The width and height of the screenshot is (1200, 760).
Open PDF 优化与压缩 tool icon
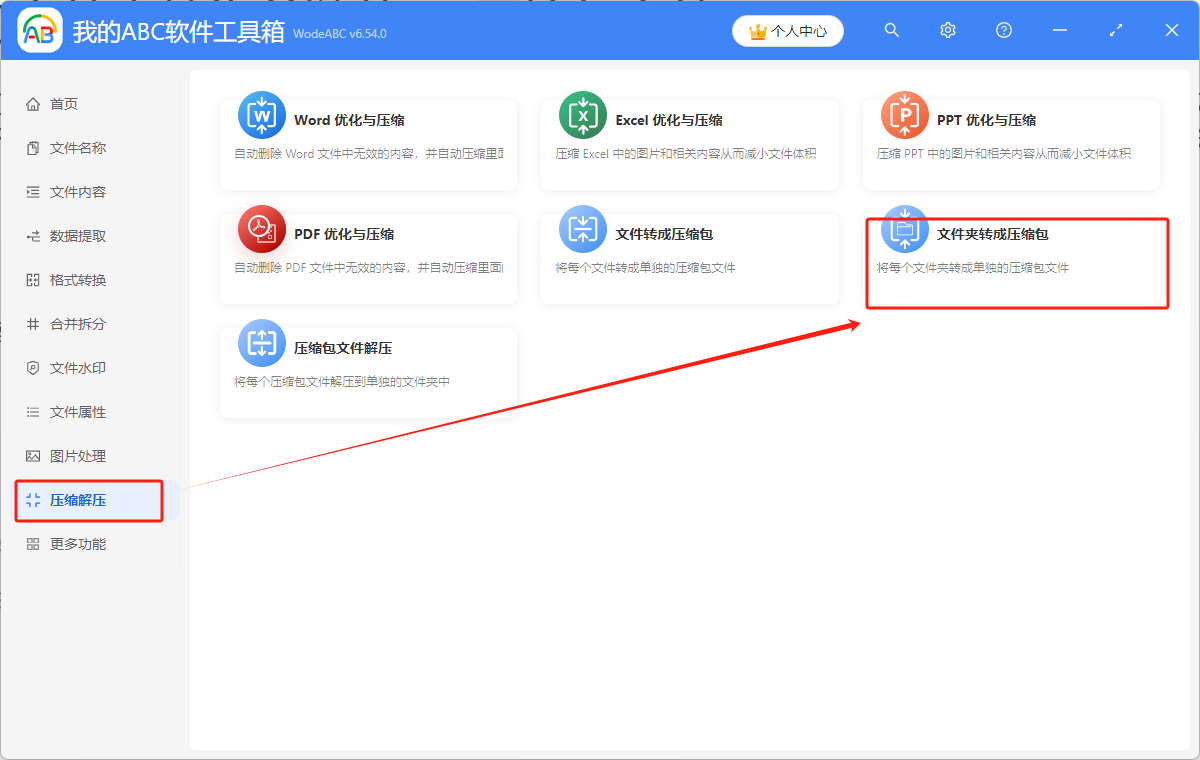pos(262,229)
